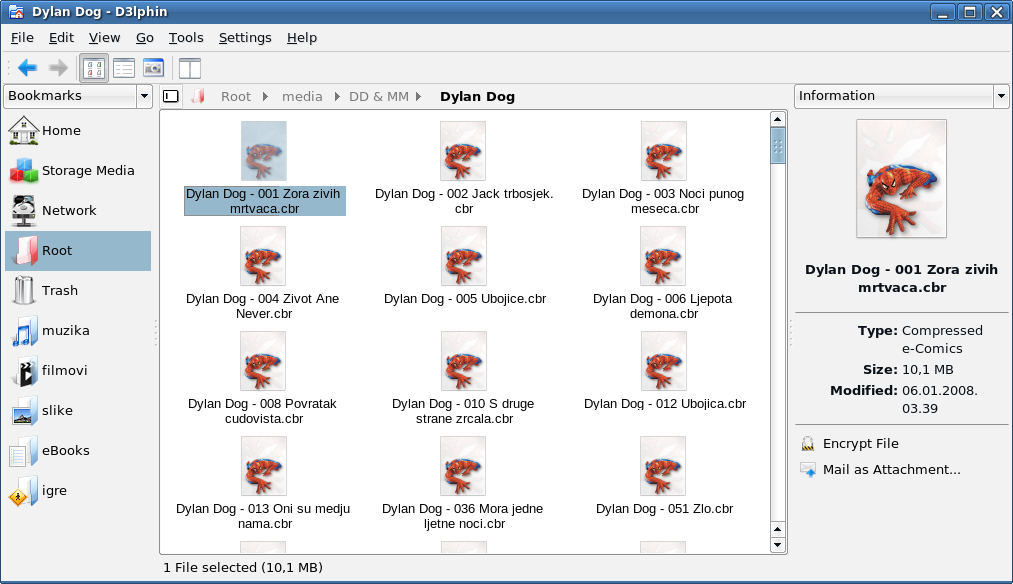Open Trash bookmark

78,291
